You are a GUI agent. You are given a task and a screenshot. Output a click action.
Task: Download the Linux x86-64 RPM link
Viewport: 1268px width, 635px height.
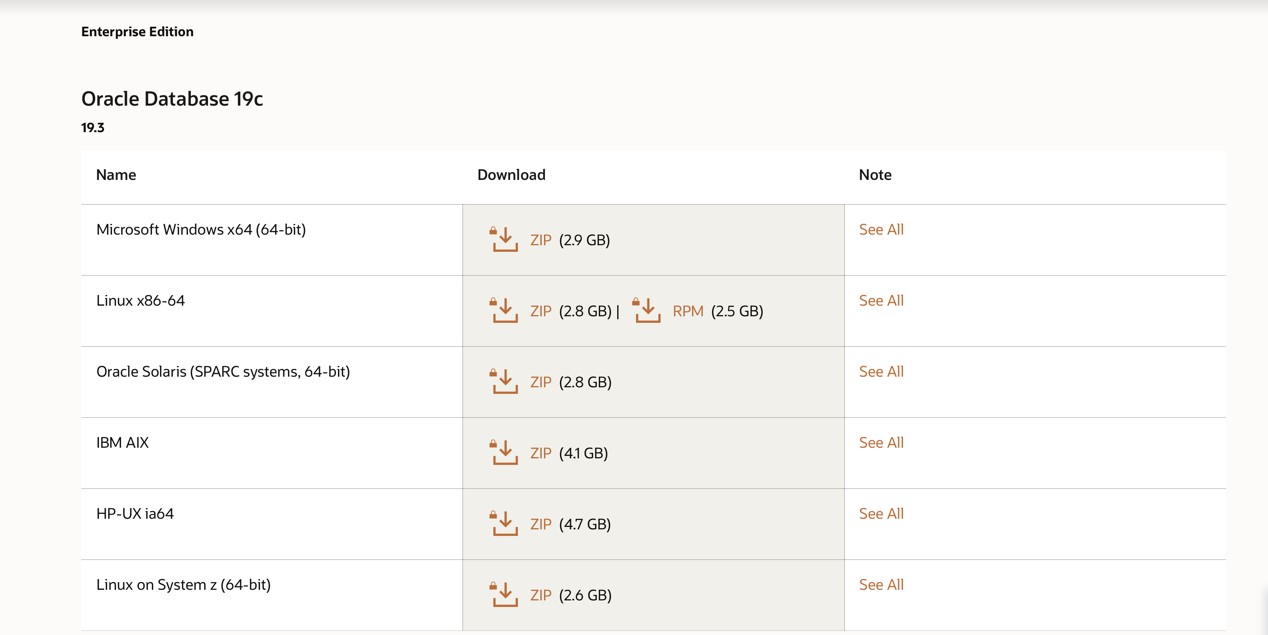[x=688, y=311]
